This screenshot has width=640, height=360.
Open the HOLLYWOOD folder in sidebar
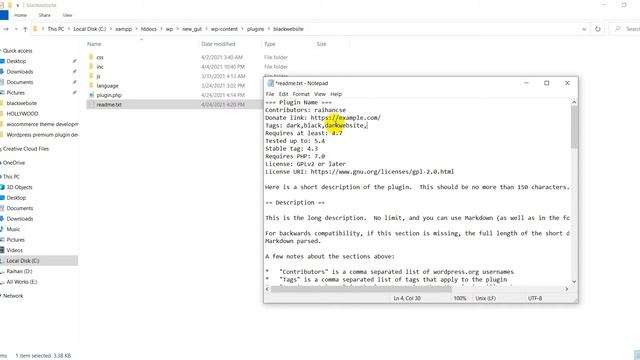point(22,113)
